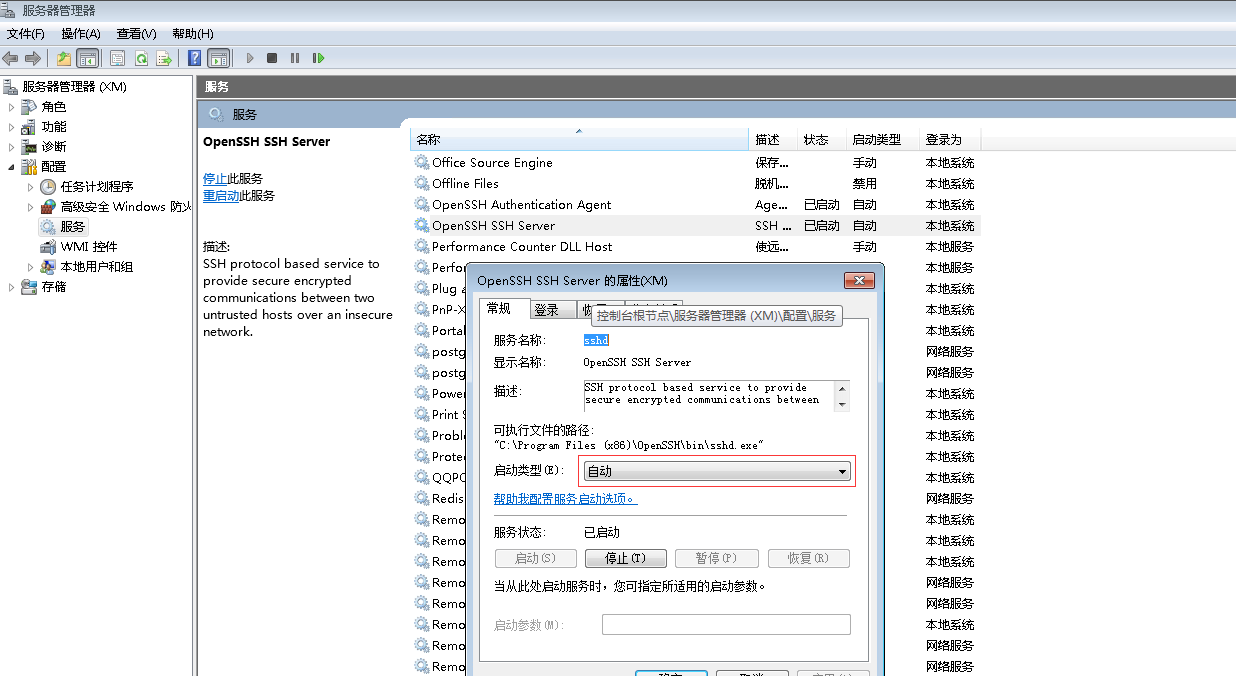Click the Refresh toolbar icon
This screenshot has width=1236, height=676.
(x=141, y=58)
